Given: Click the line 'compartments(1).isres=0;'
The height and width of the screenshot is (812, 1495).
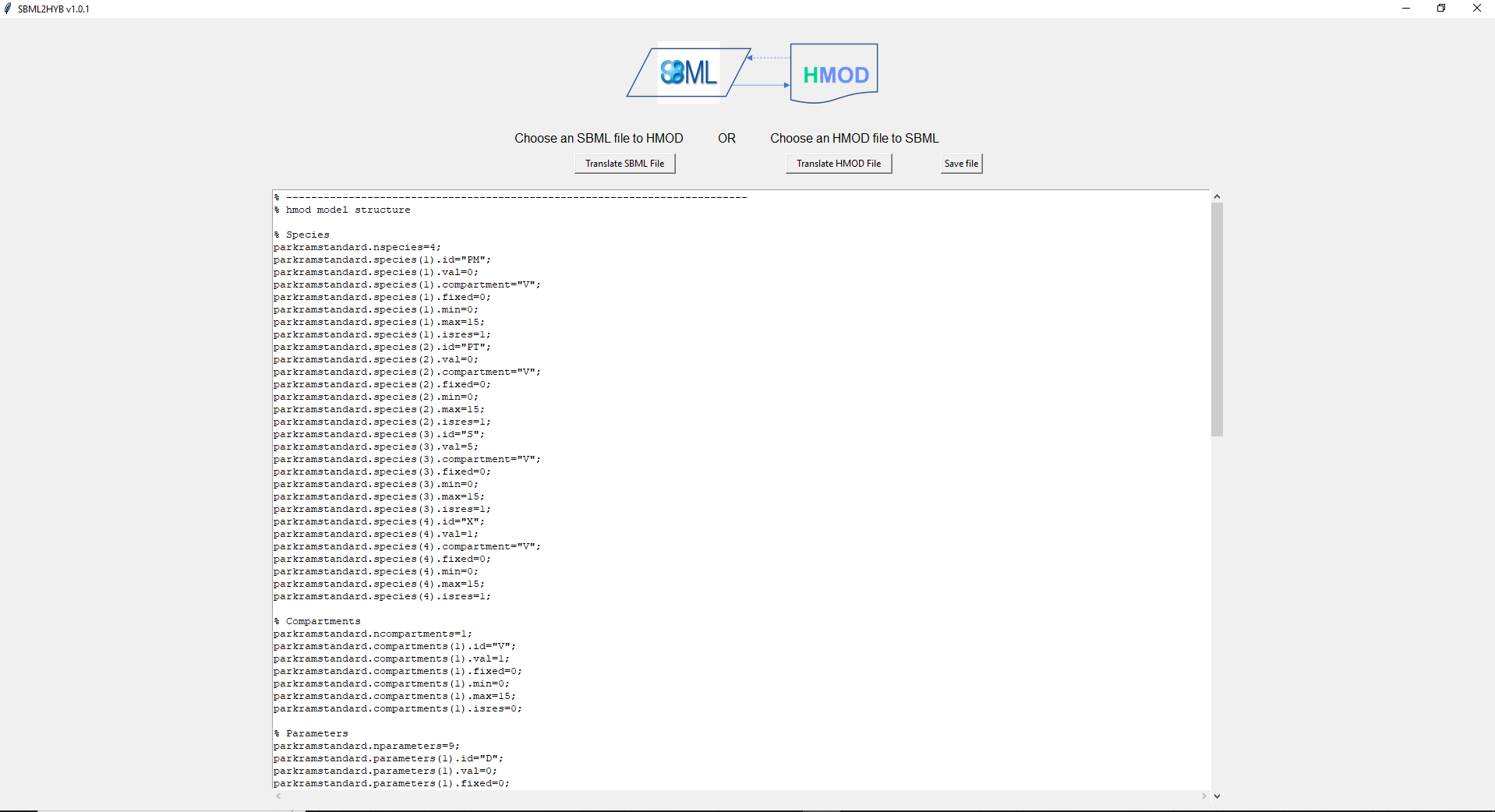Looking at the screenshot, I should coord(398,709).
